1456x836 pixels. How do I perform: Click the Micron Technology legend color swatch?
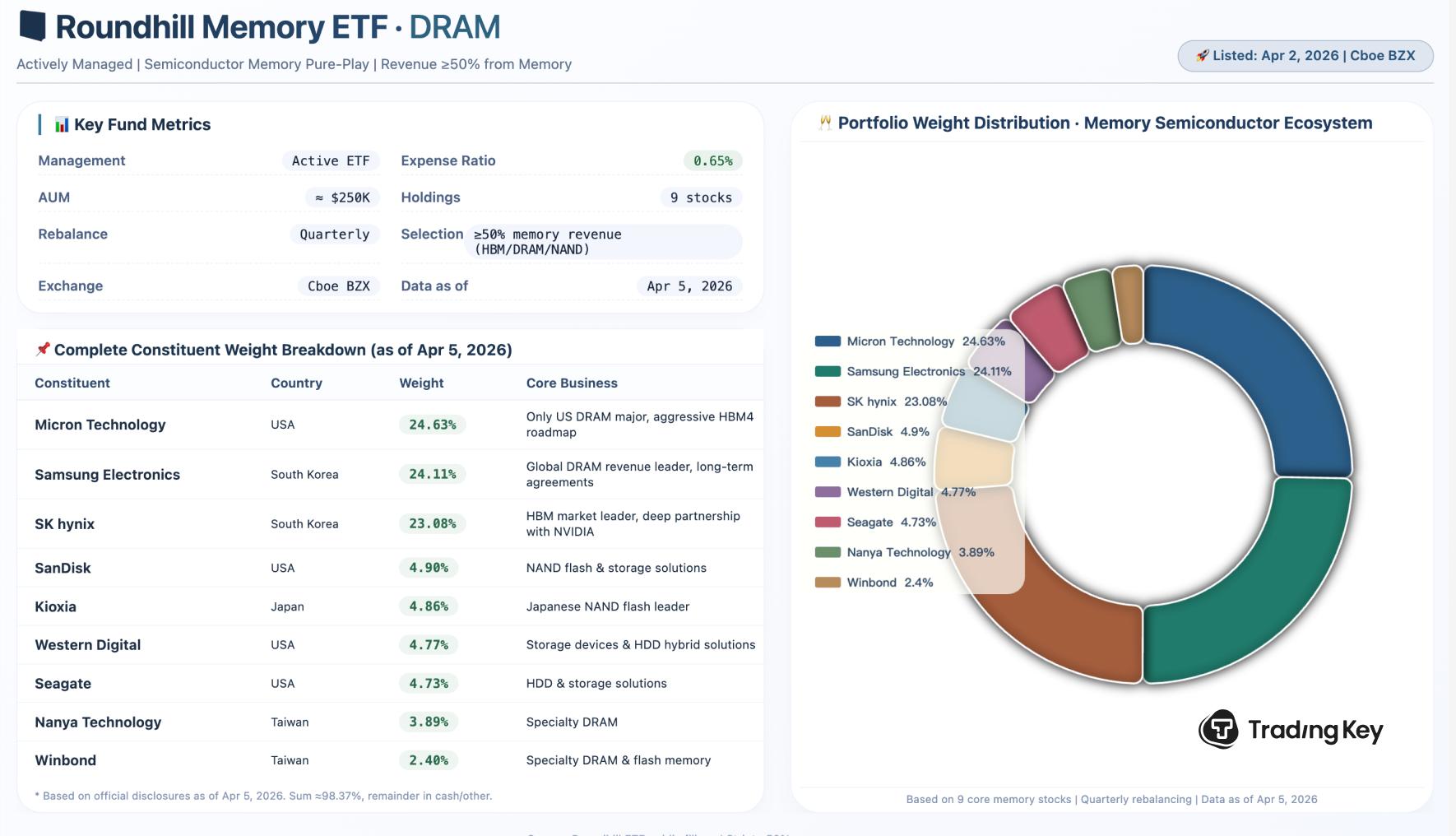pos(828,341)
